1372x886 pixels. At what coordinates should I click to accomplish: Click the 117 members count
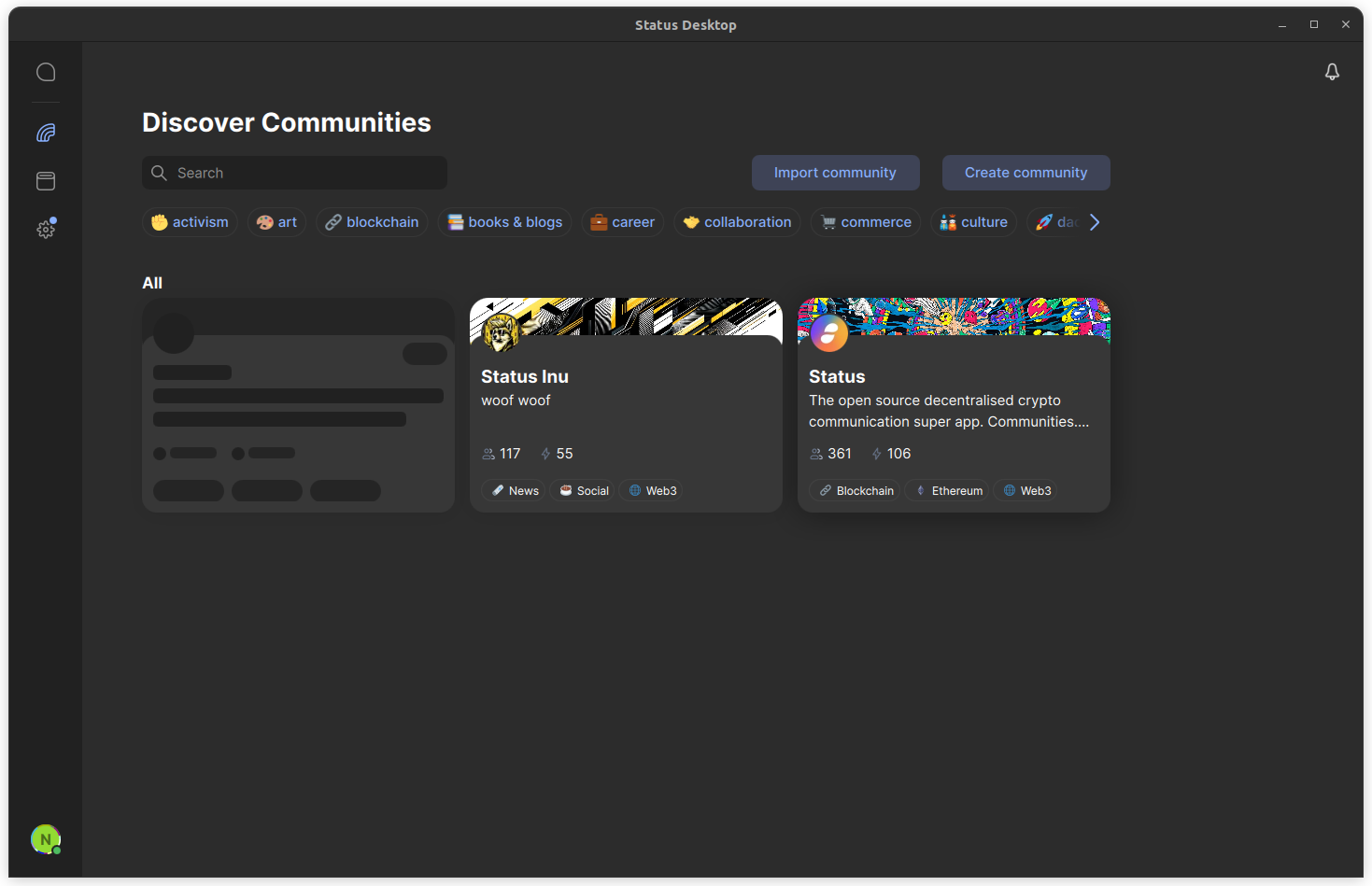tap(502, 454)
